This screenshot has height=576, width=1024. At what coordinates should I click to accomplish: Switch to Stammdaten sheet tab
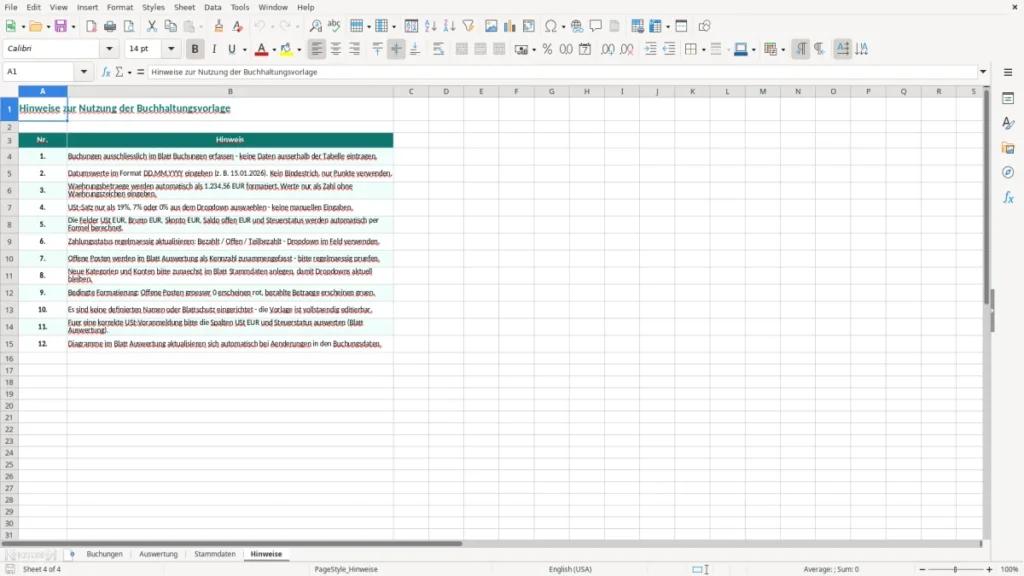coord(215,554)
